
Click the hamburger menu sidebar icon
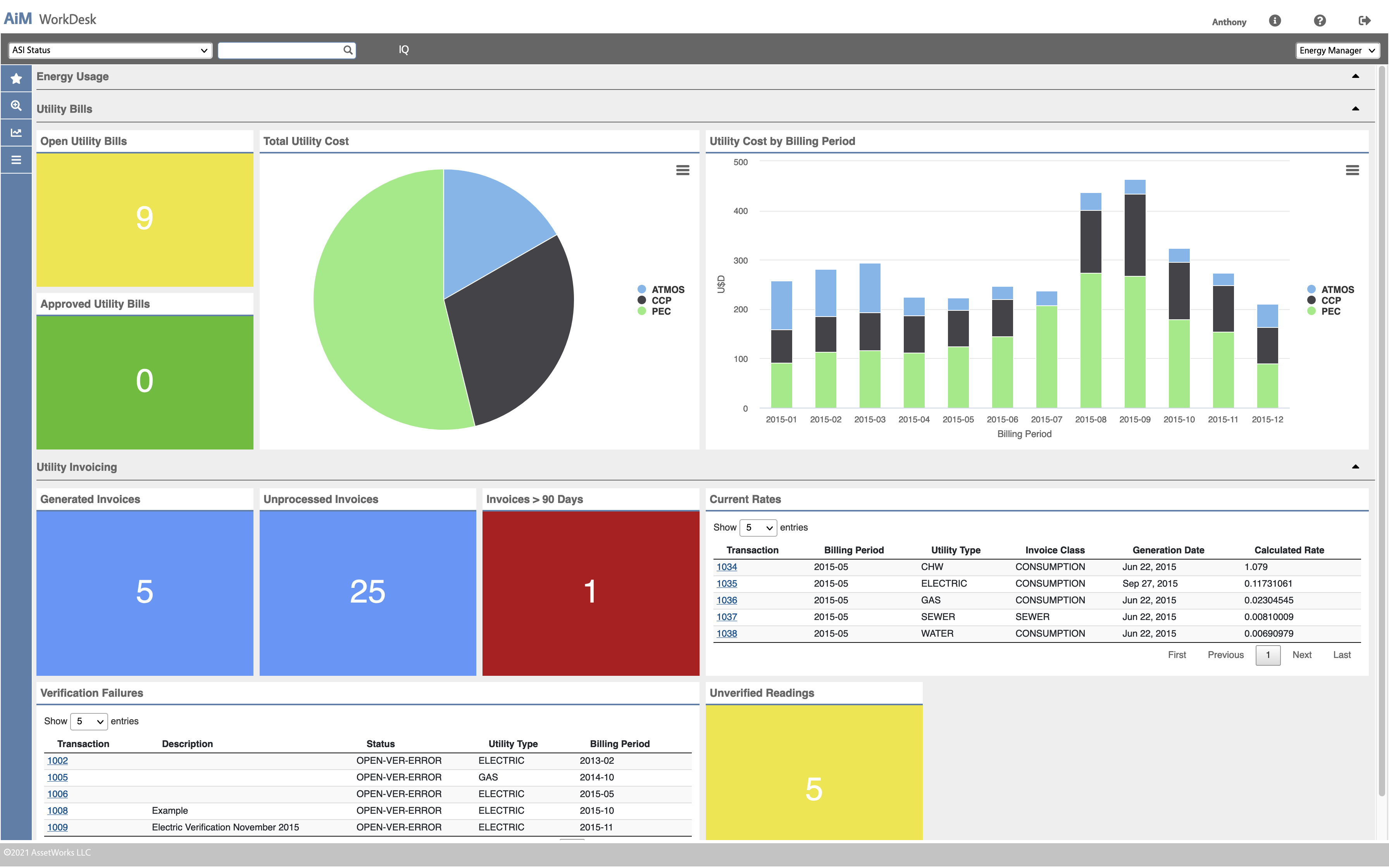click(16, 160)
